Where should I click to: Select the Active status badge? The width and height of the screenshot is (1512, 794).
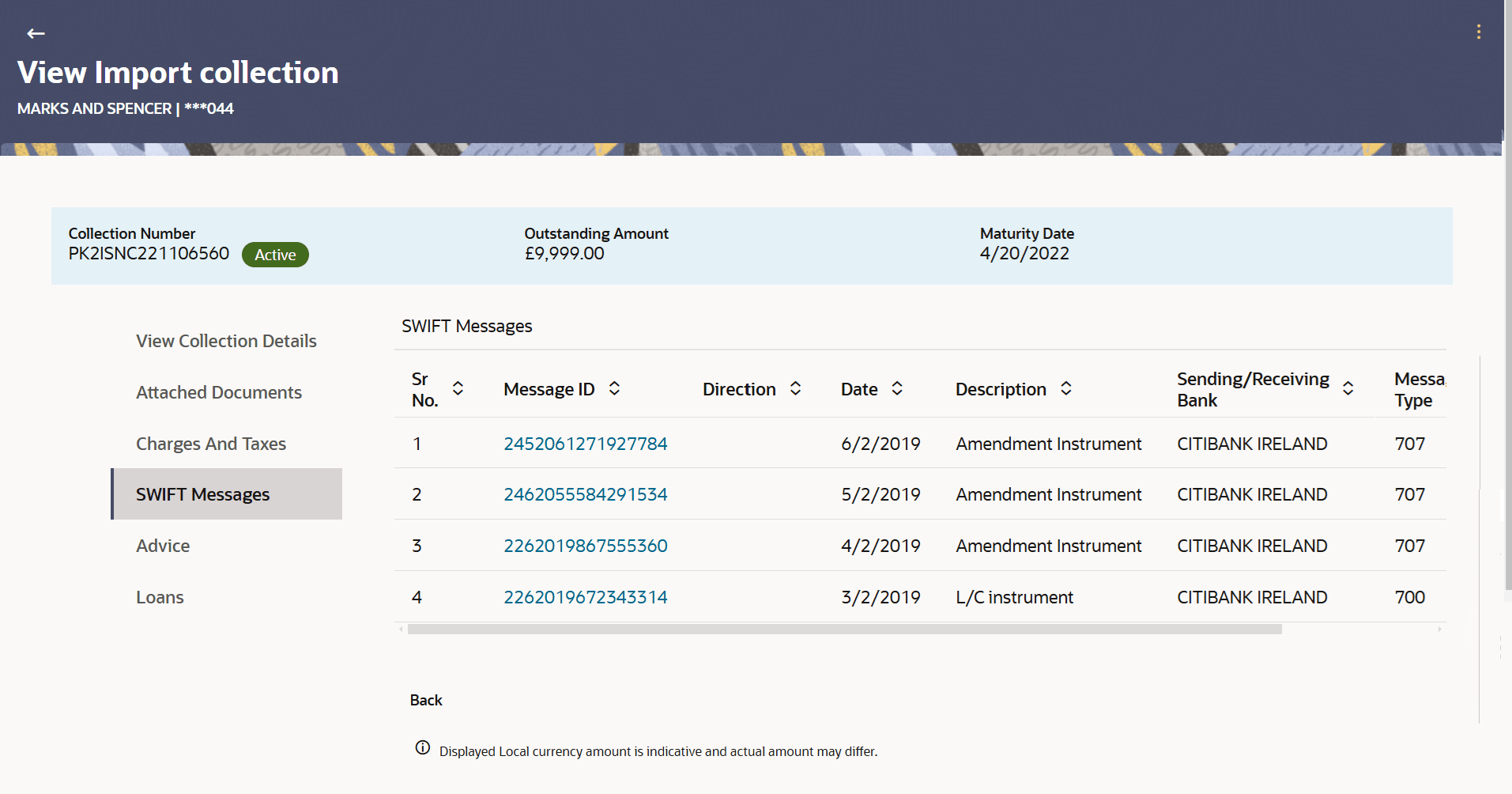pos(274,254)
